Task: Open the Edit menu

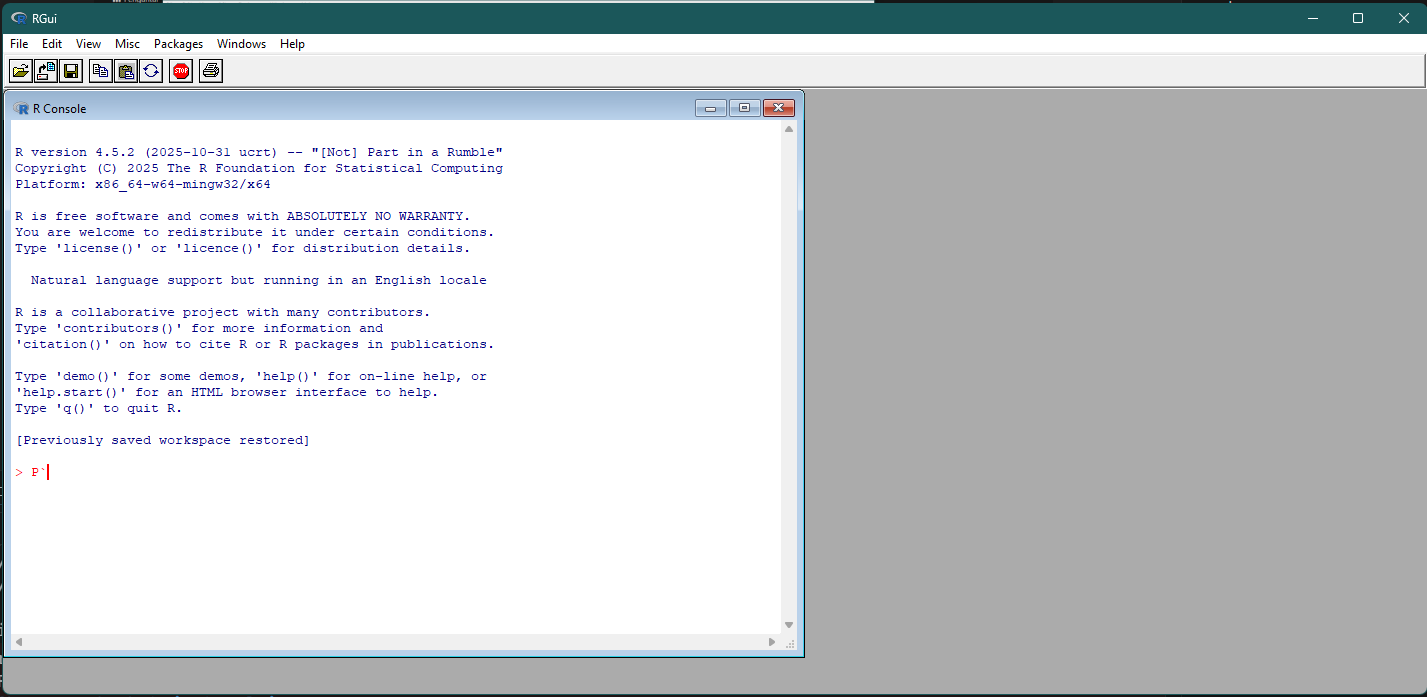Action: 51,43
